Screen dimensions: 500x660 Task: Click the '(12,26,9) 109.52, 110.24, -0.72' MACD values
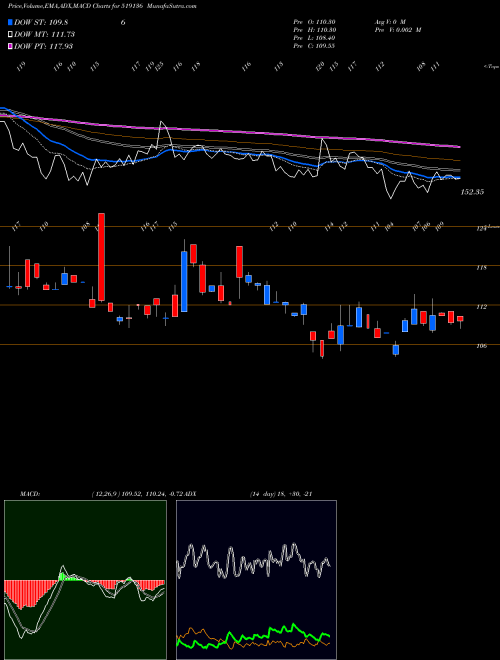(x=137, y=494)
